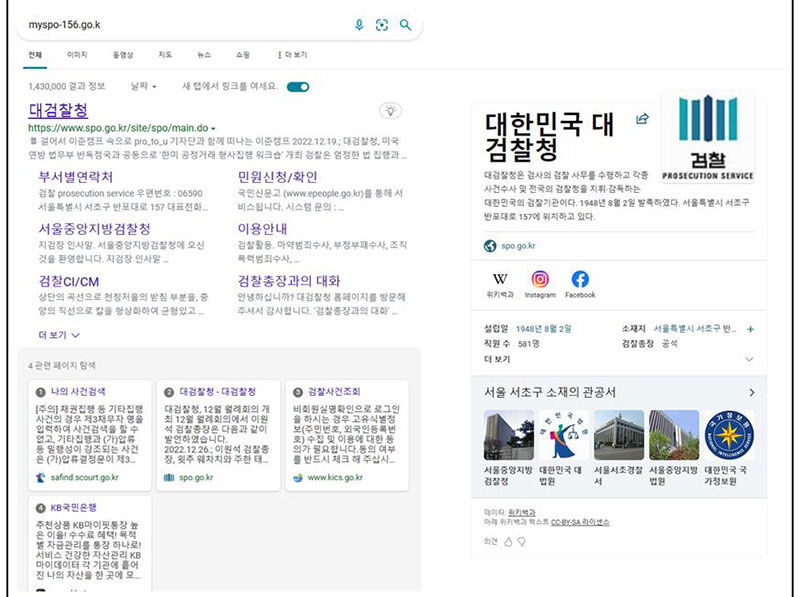The width and height of the screenshot is (800, 597).
Task: Open the 더 보기 search tabs menu
Action: point(292,55)
